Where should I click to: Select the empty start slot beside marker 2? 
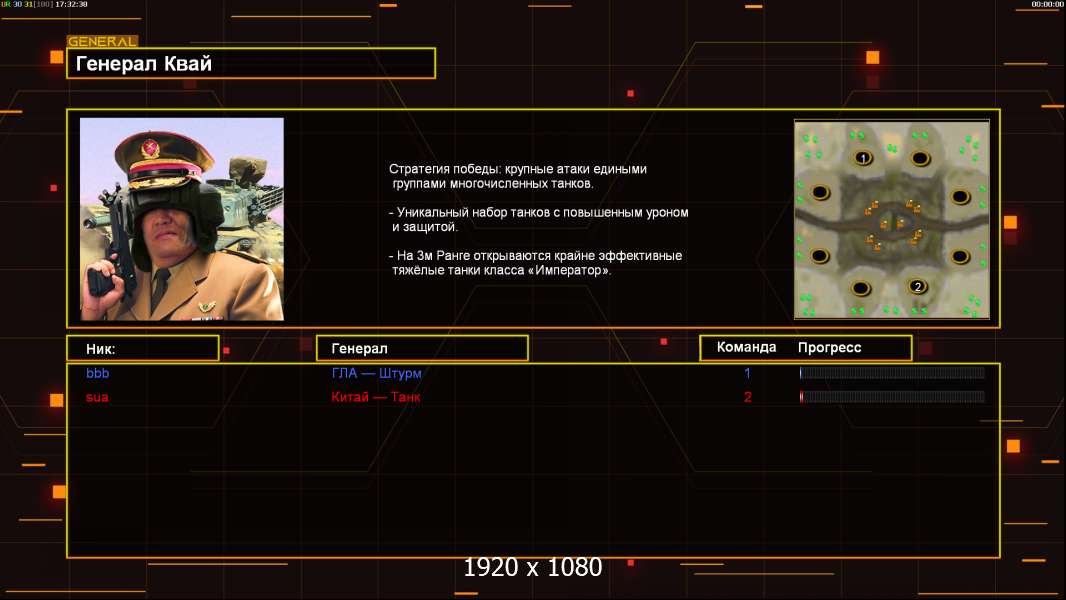[861, 288]
